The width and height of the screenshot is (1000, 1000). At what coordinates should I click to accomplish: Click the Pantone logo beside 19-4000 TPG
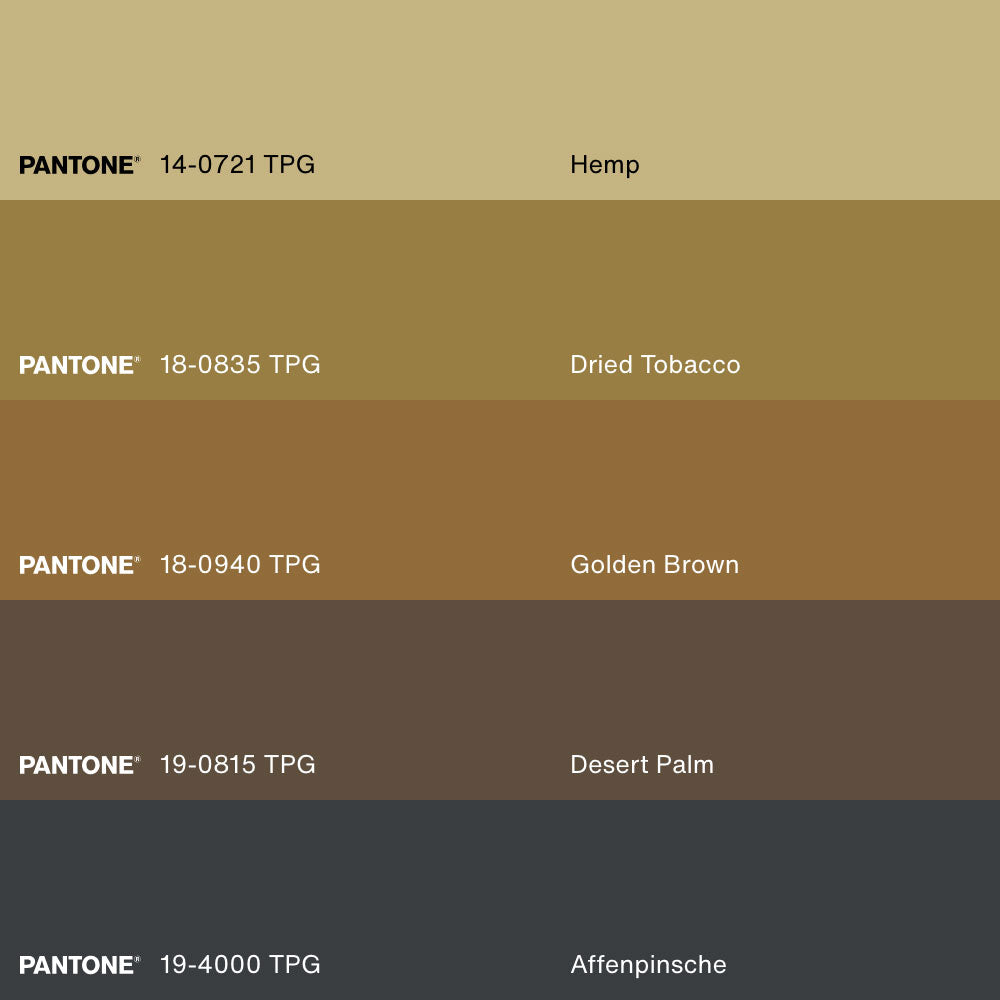79,965
